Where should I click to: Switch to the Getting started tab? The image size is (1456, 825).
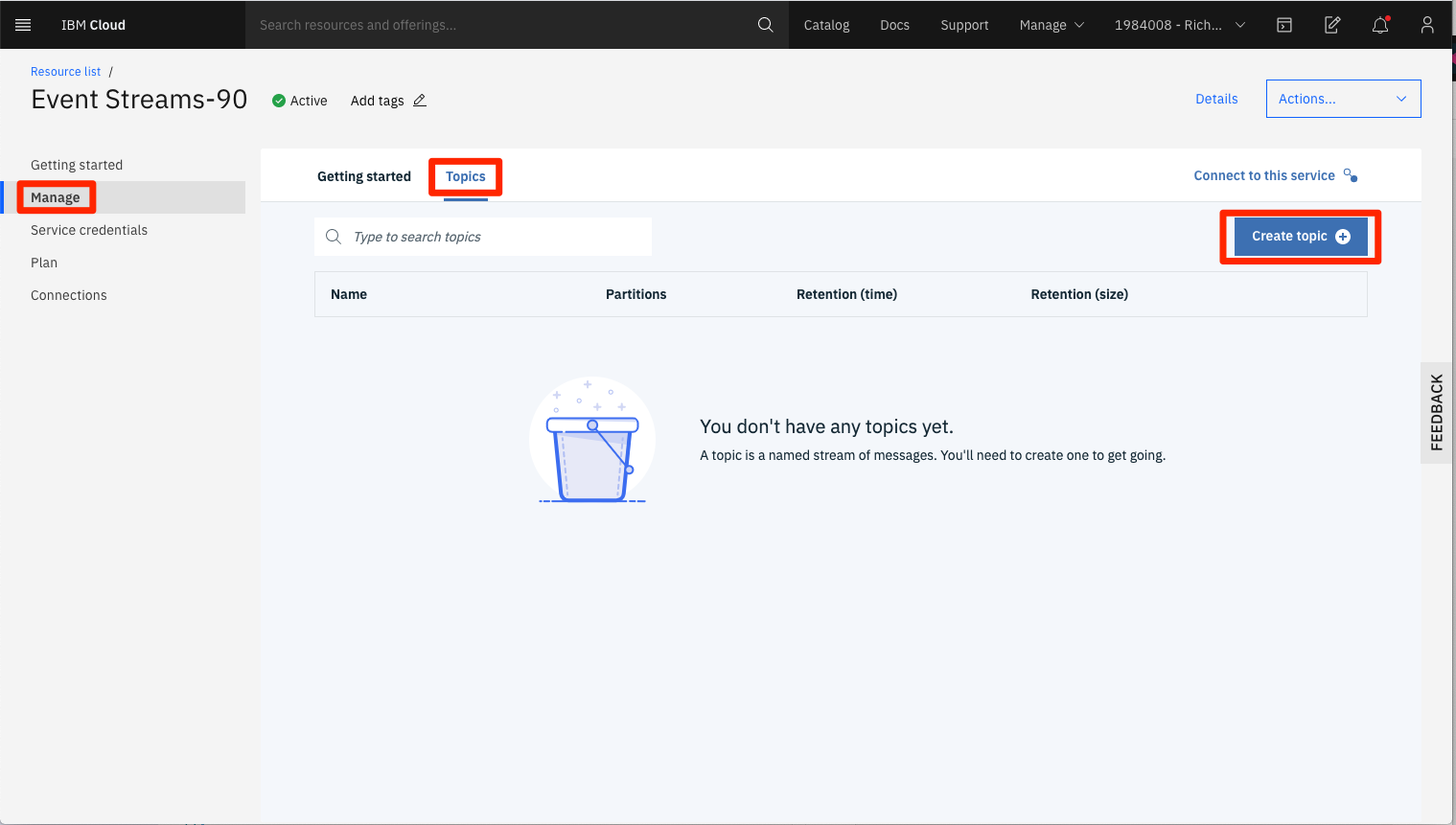click(364, 176)
